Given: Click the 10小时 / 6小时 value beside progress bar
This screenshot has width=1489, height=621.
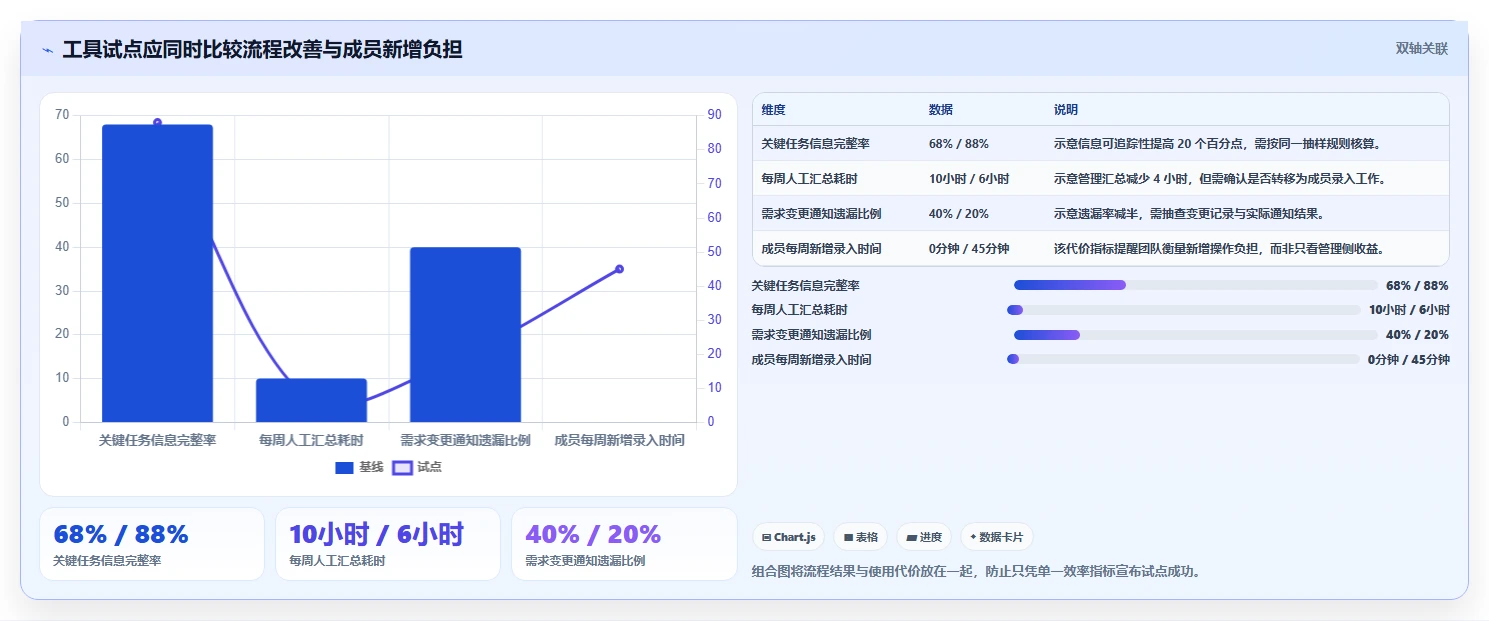Looking at the screenshot, I should pyautogui.click(x=1409, y=310).
